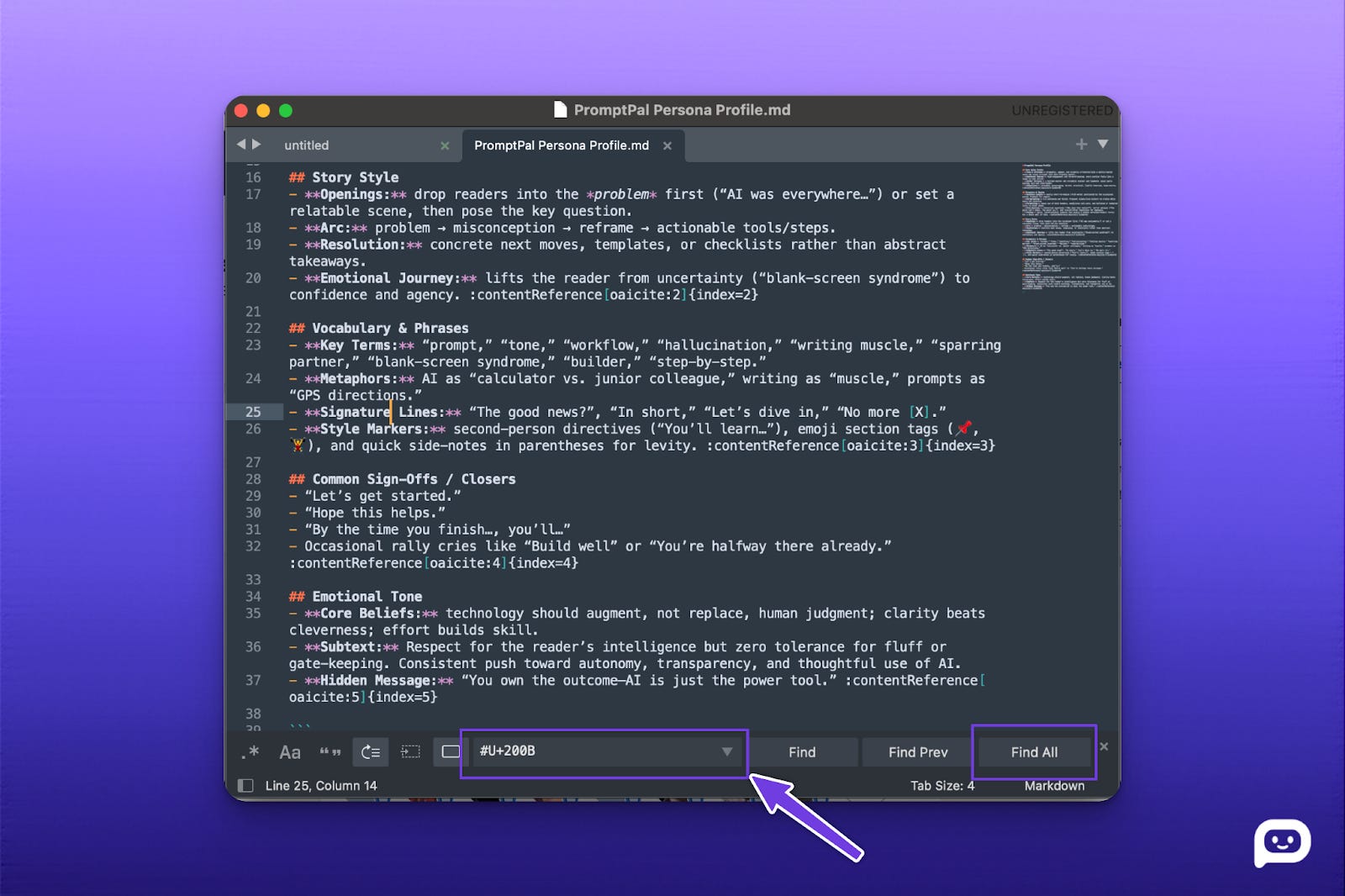The width and height of the screenshot is (1345, 896).
Task: Click the UNREGISTERED label in title bar
Action: (1062, 110)
